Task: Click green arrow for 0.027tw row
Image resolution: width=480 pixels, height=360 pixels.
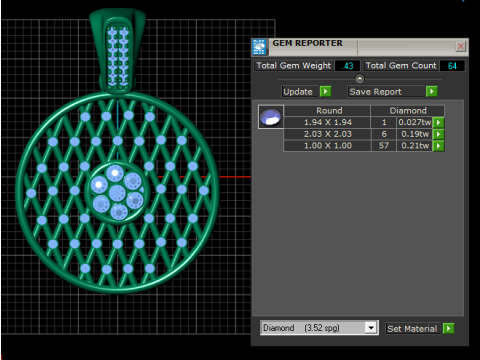Action: pos(438,122)
